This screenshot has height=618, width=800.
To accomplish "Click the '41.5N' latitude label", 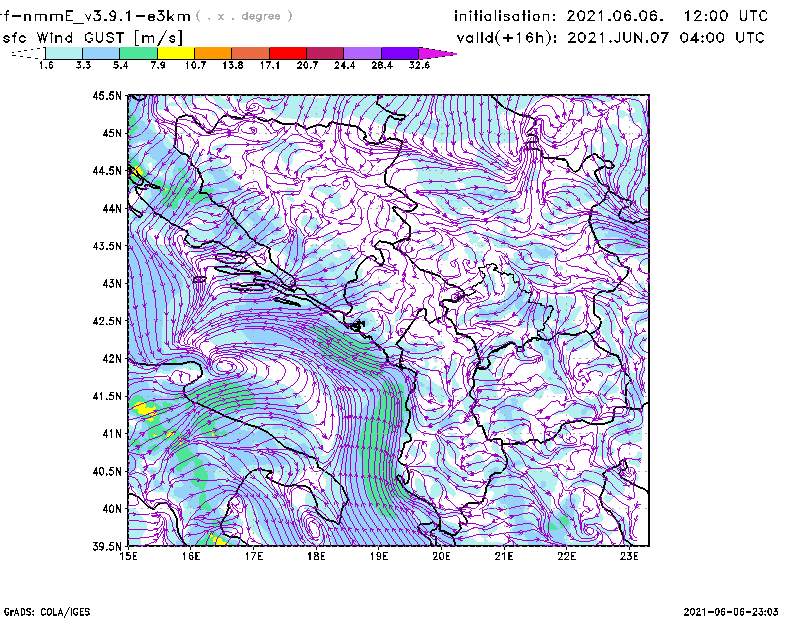I will point(107,396).
